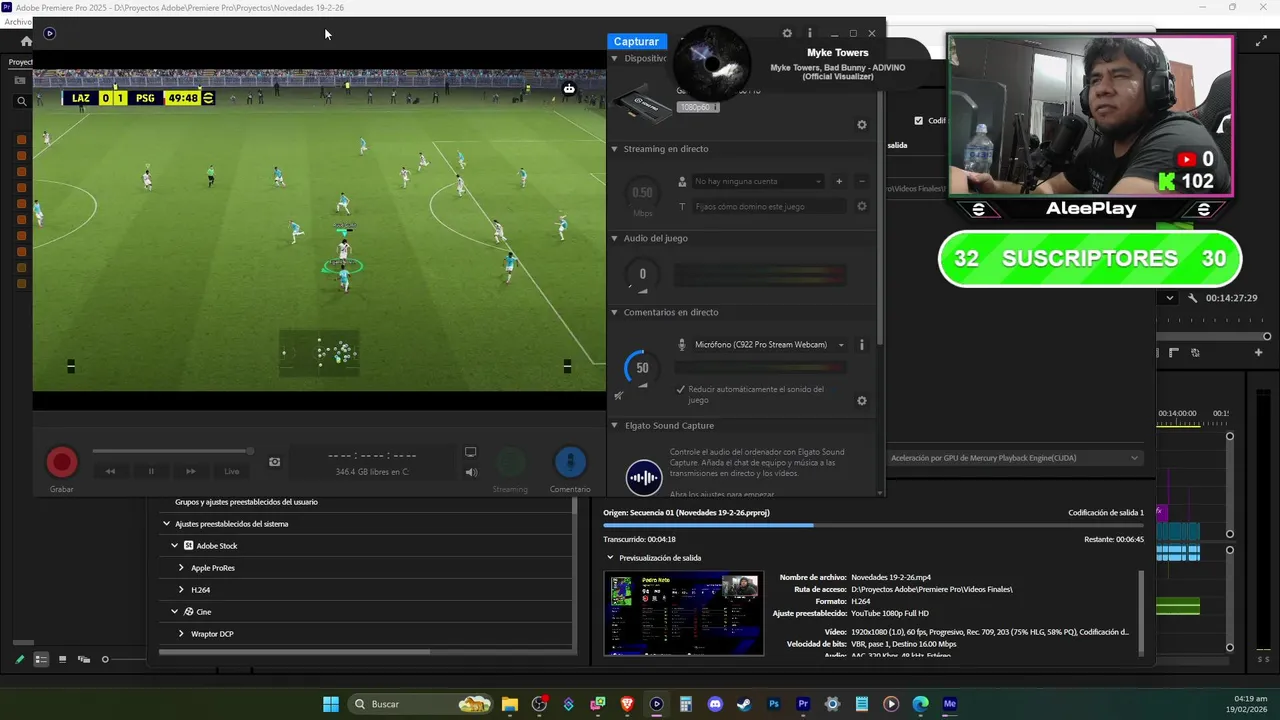Open Elgato settings gear in title bar
The width and height of the screenshot is (1280, 720).
(787, 33)
